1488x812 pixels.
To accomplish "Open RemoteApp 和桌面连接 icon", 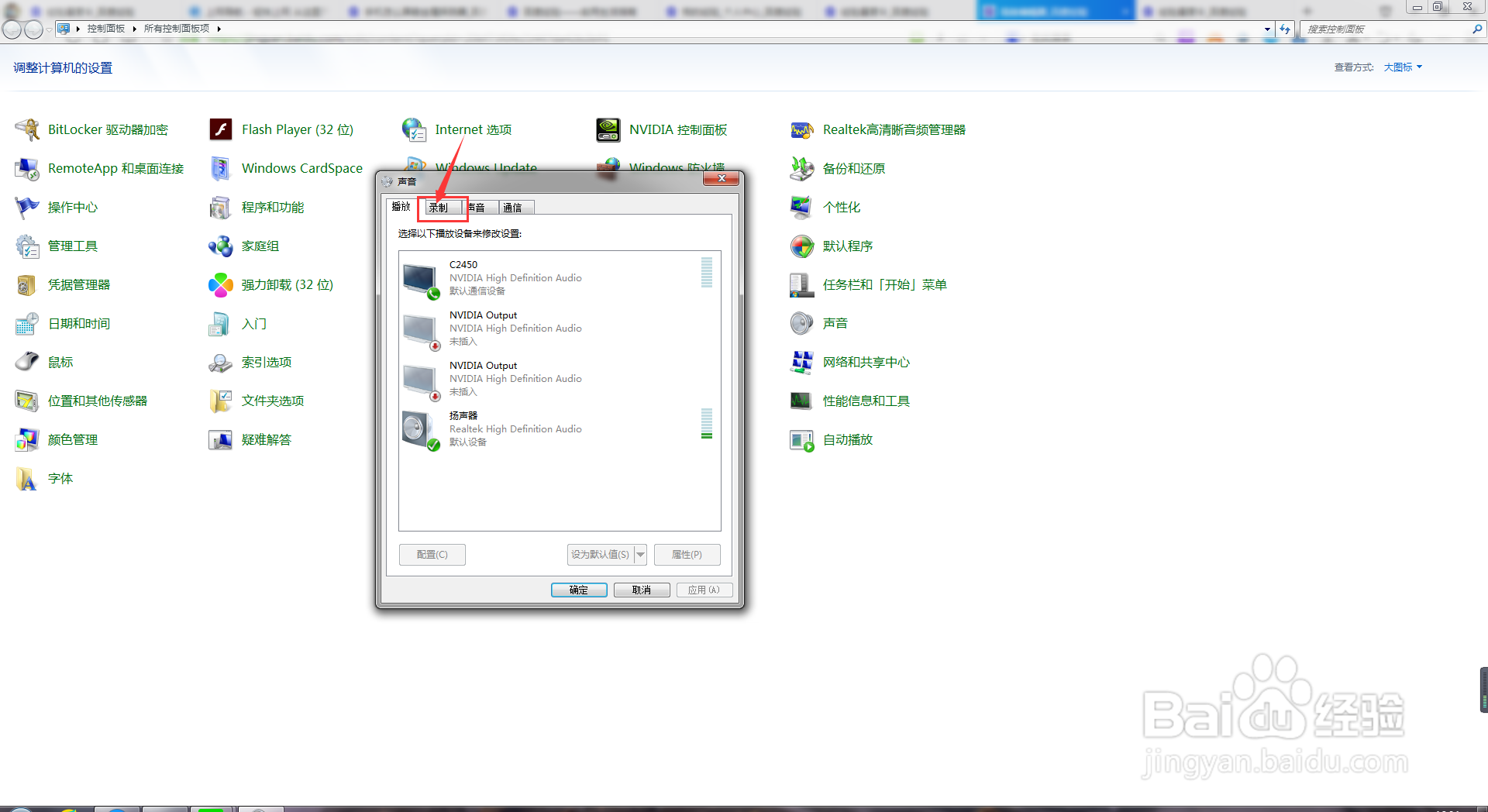I will 28,168.
